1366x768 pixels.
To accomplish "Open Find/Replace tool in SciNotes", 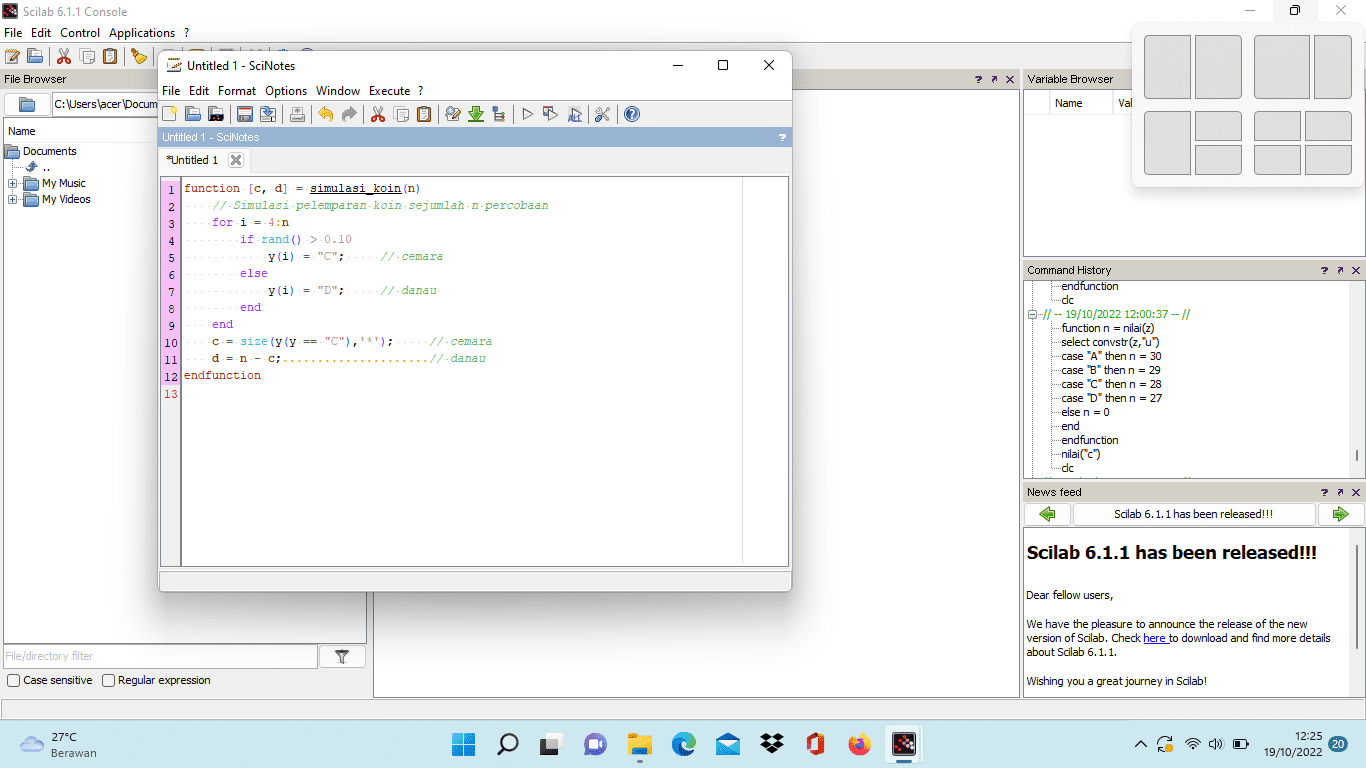I will pyautogui.click(x=453, y=114).
